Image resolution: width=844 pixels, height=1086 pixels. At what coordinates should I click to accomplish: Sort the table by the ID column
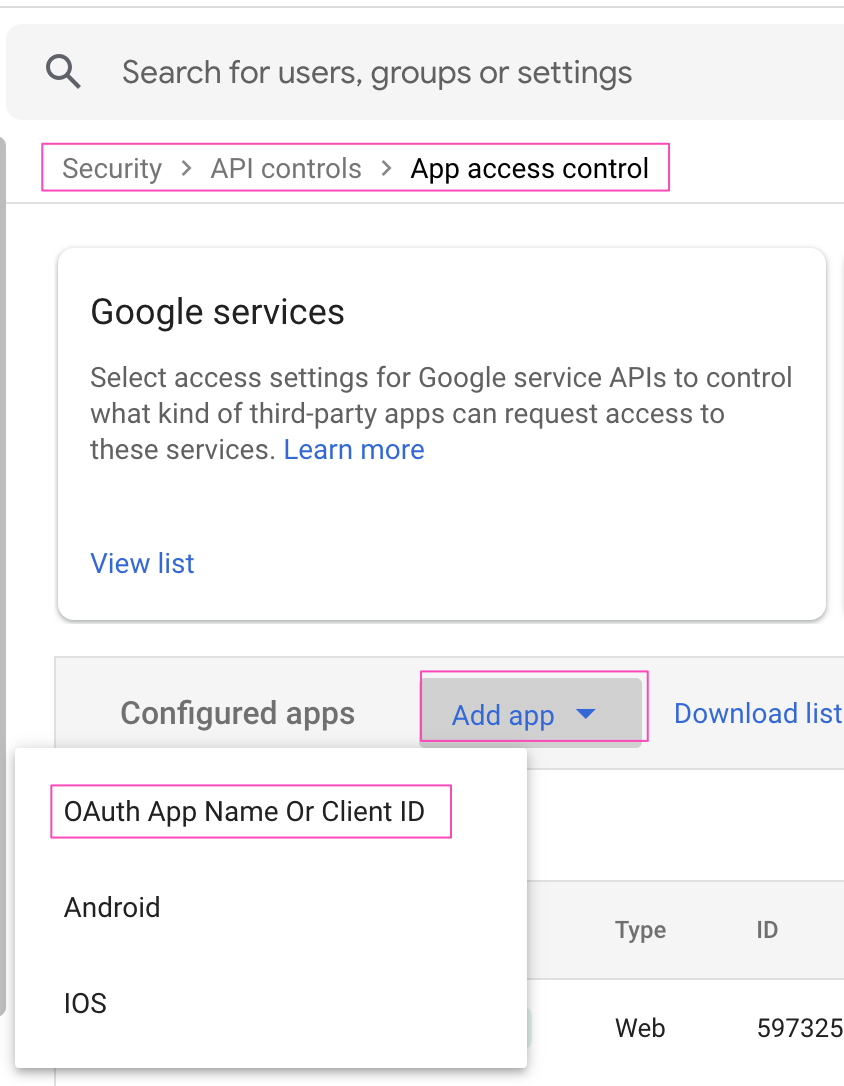coord(767,930)
